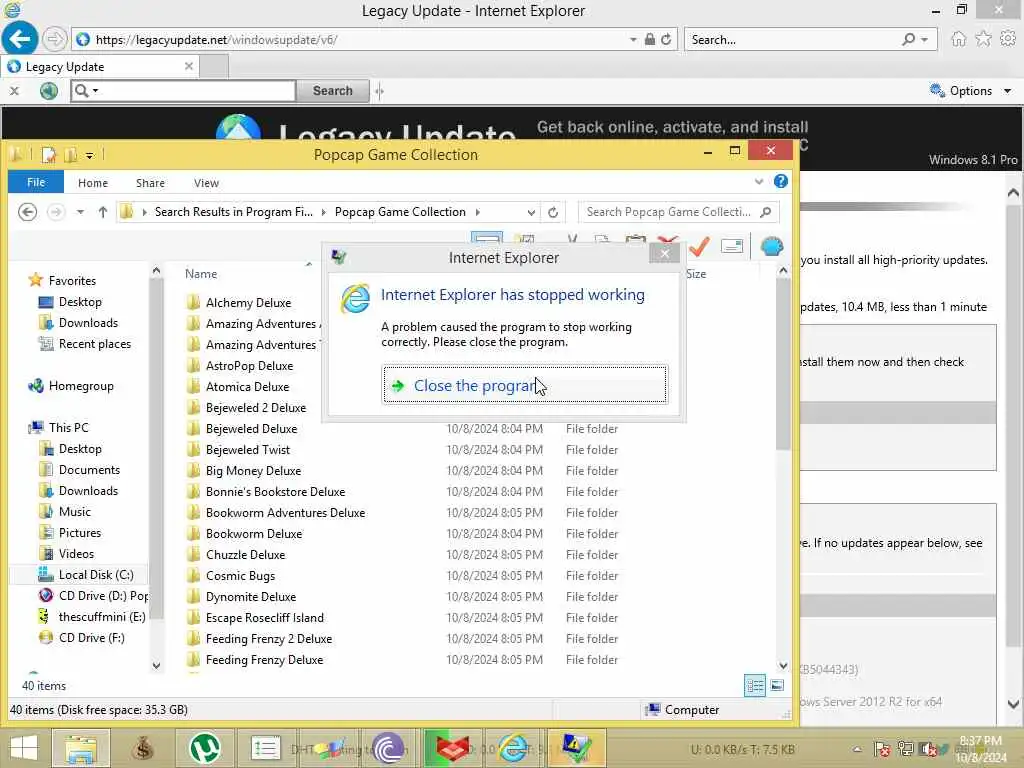This screenshot has height=768, width=1024.
Task: Open the red Comodo taskbar icon
Action: 452,748
